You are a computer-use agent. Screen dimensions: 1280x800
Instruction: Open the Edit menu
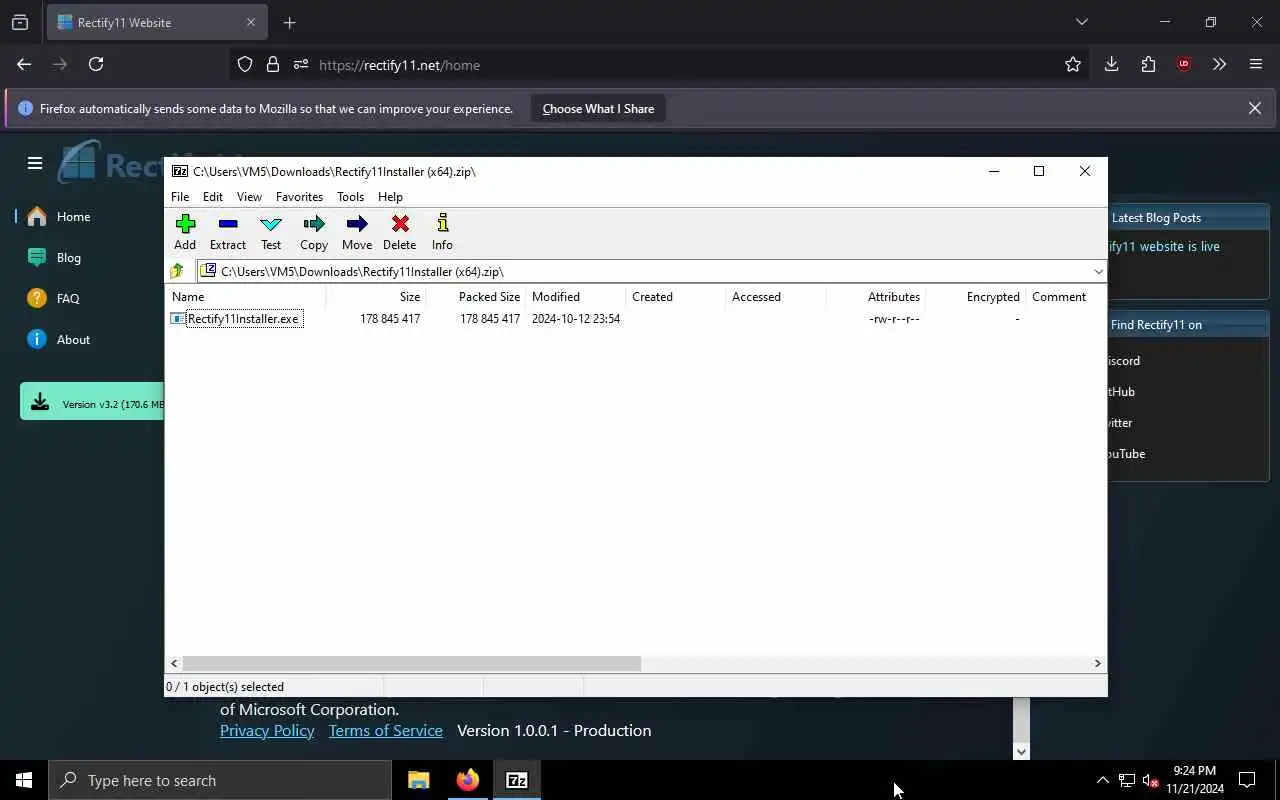[213, 197]
